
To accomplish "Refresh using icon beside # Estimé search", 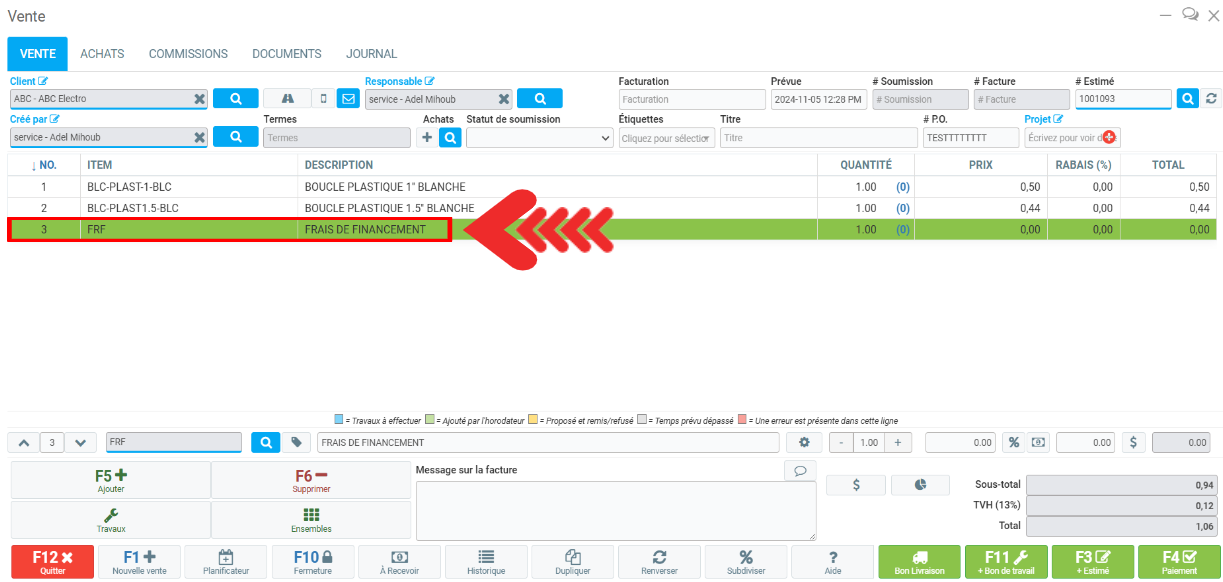I will [x=1212, y=99].
